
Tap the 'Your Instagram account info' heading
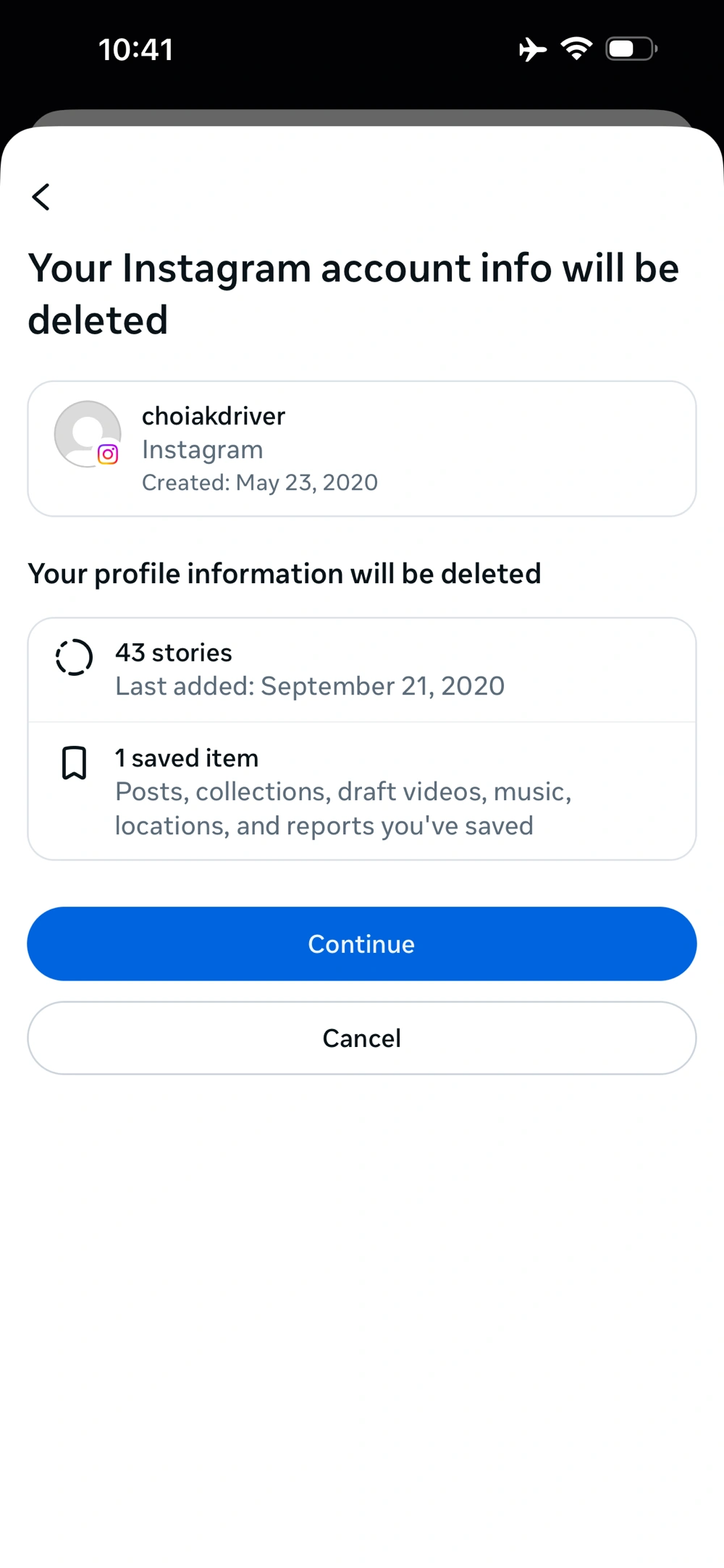tap(353, 294)
